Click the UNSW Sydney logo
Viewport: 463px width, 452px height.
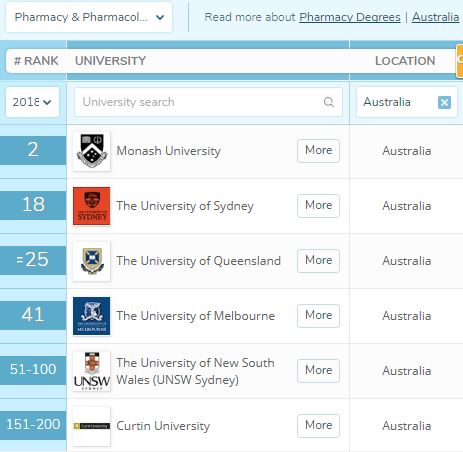click(92, 371)
